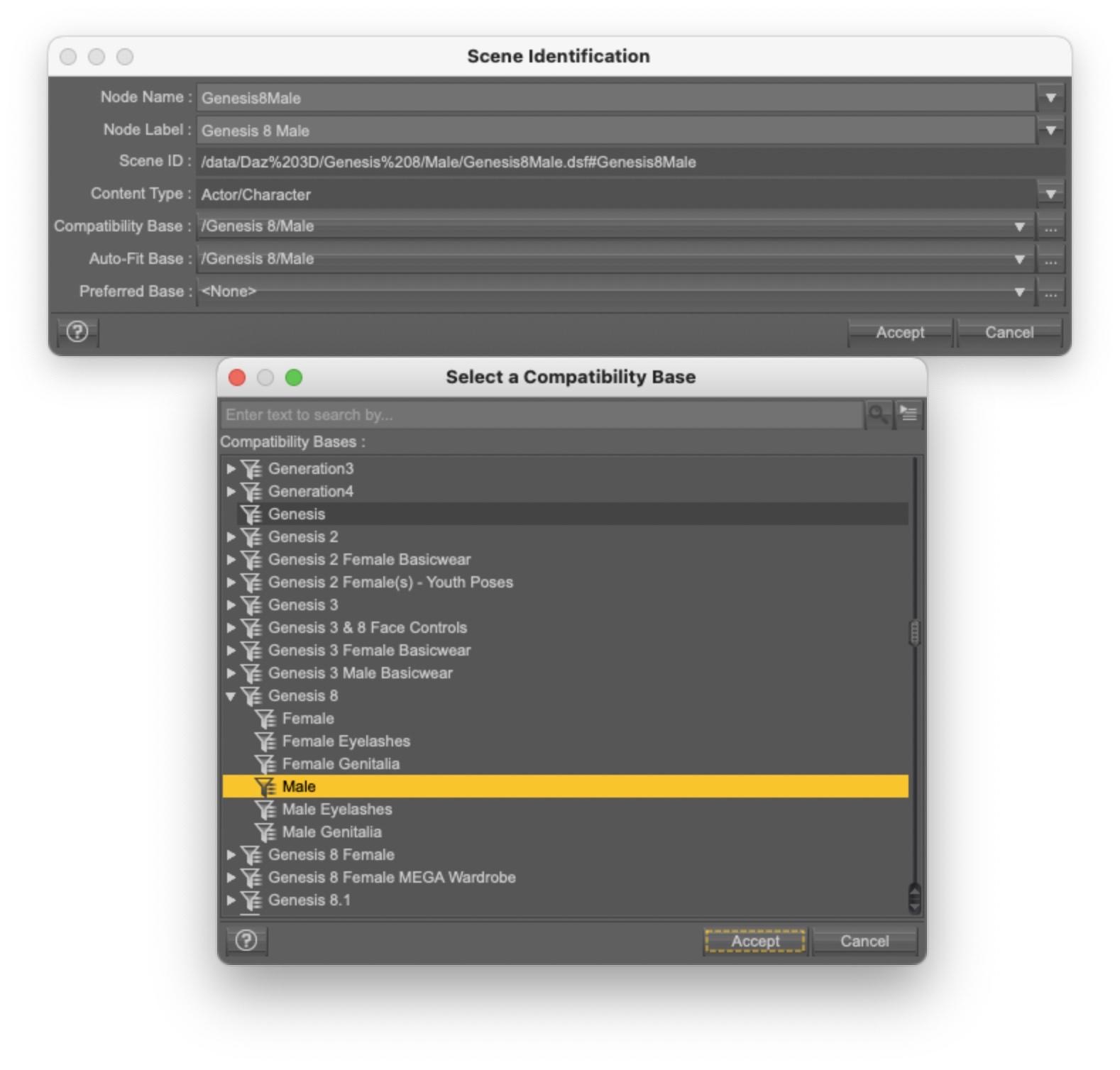Click the filter icon next to Genesis 8

pos(251,696)
